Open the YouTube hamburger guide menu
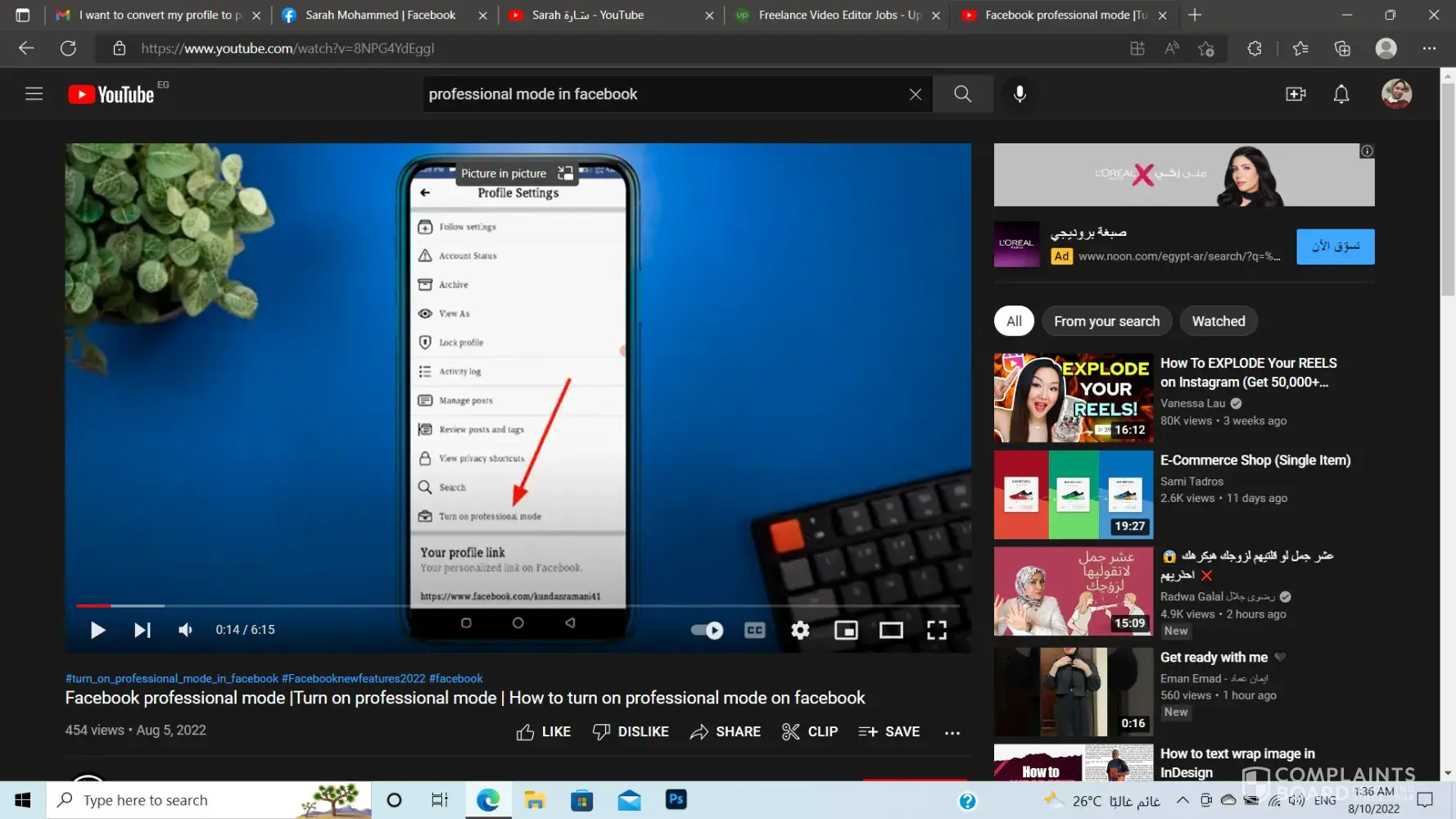 pyautogui.click(x=34, y=94)
